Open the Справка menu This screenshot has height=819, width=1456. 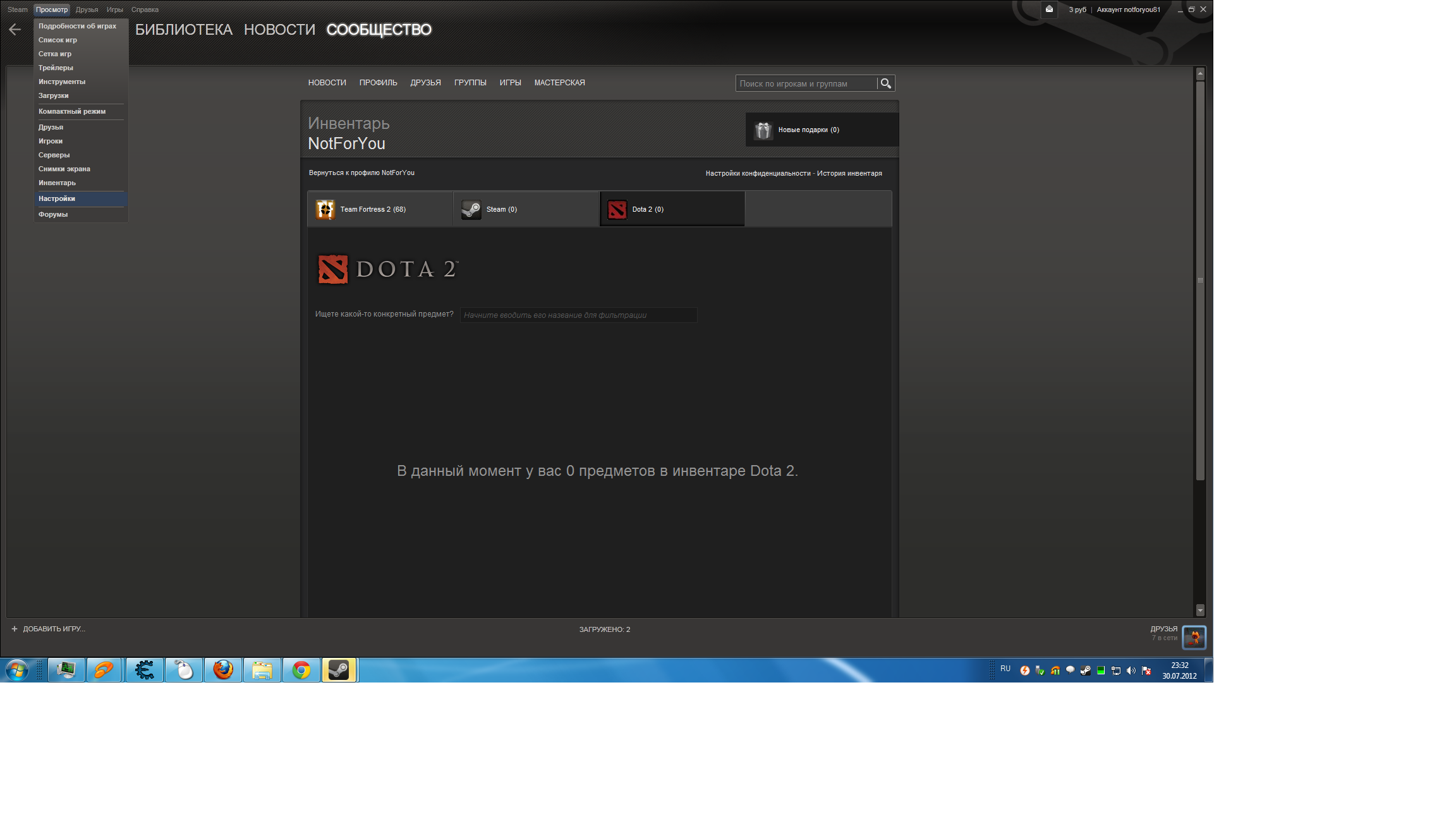[145, 9]
